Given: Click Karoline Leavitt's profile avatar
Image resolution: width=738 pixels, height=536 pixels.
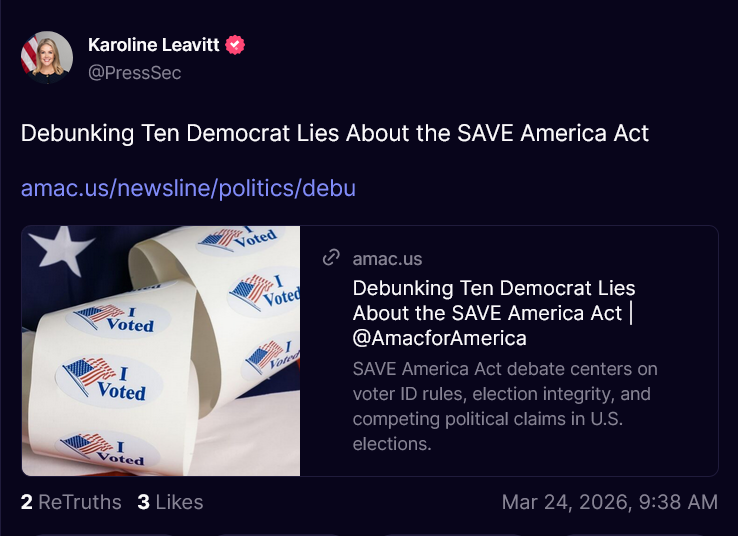Looking at the screenshot, I should 47,57.
